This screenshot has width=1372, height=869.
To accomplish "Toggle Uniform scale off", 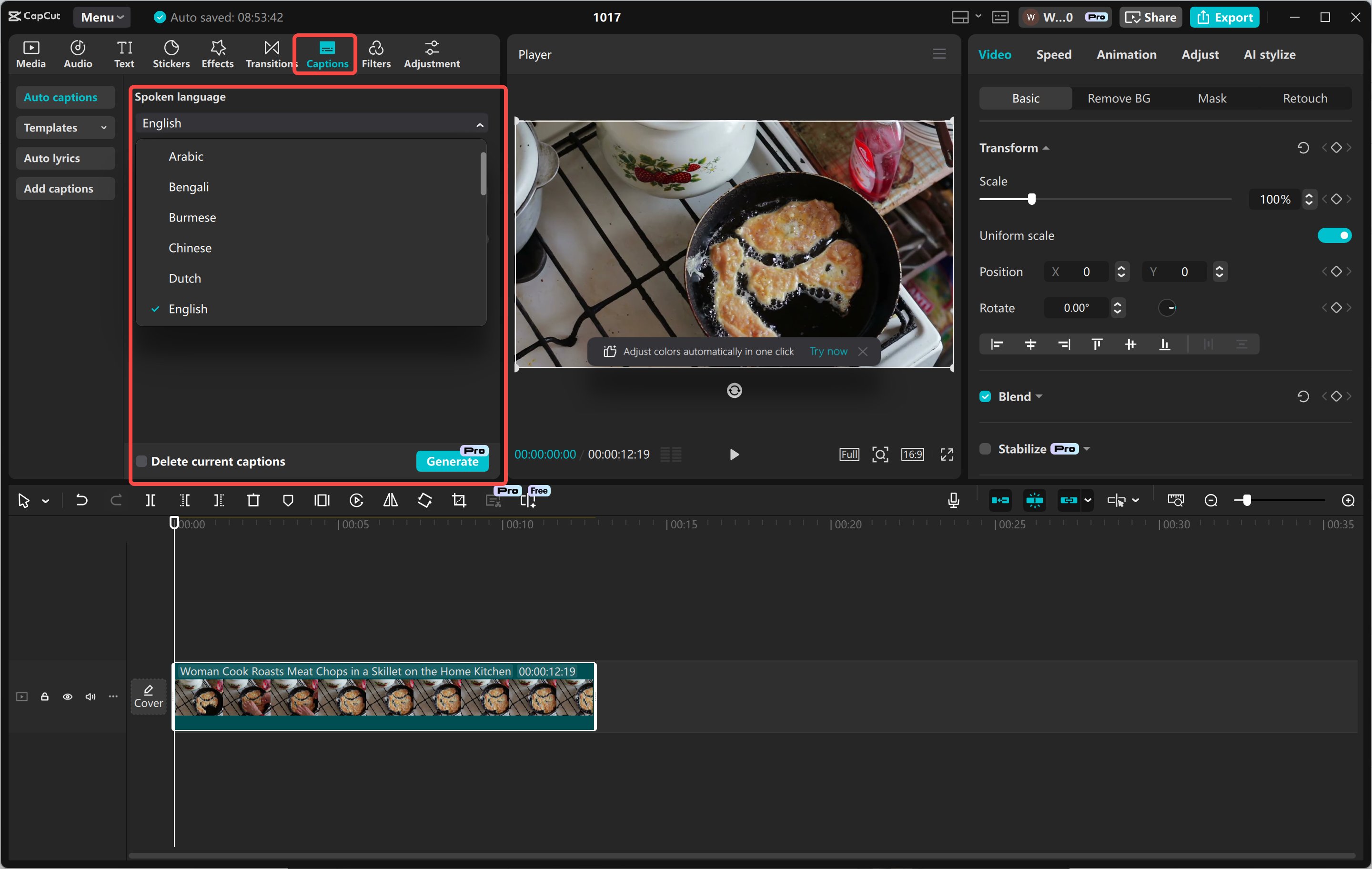I will pyautogui.click(x=1335, y=235).
